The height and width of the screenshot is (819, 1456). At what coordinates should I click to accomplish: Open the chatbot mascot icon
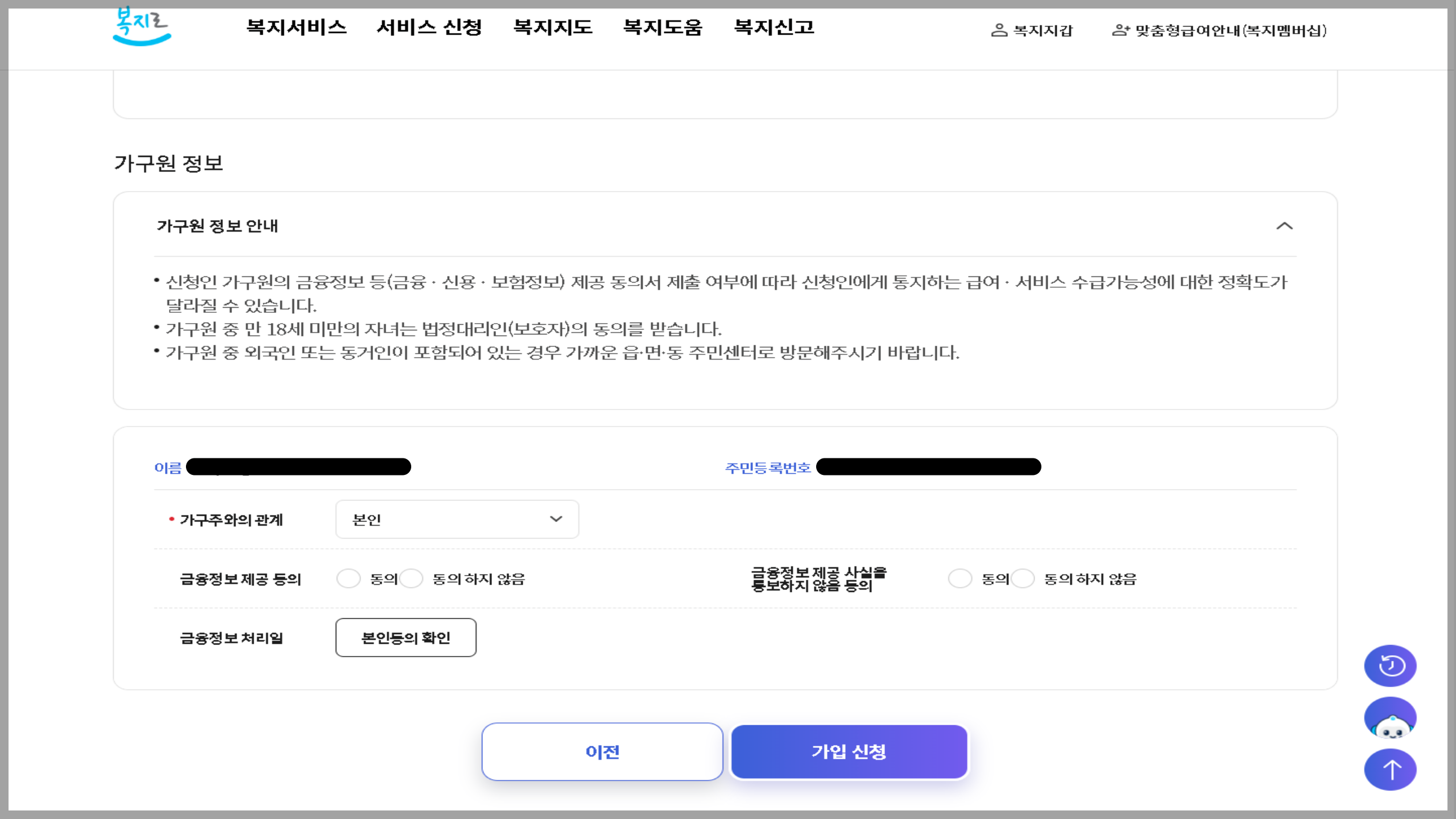point(1390,718)
